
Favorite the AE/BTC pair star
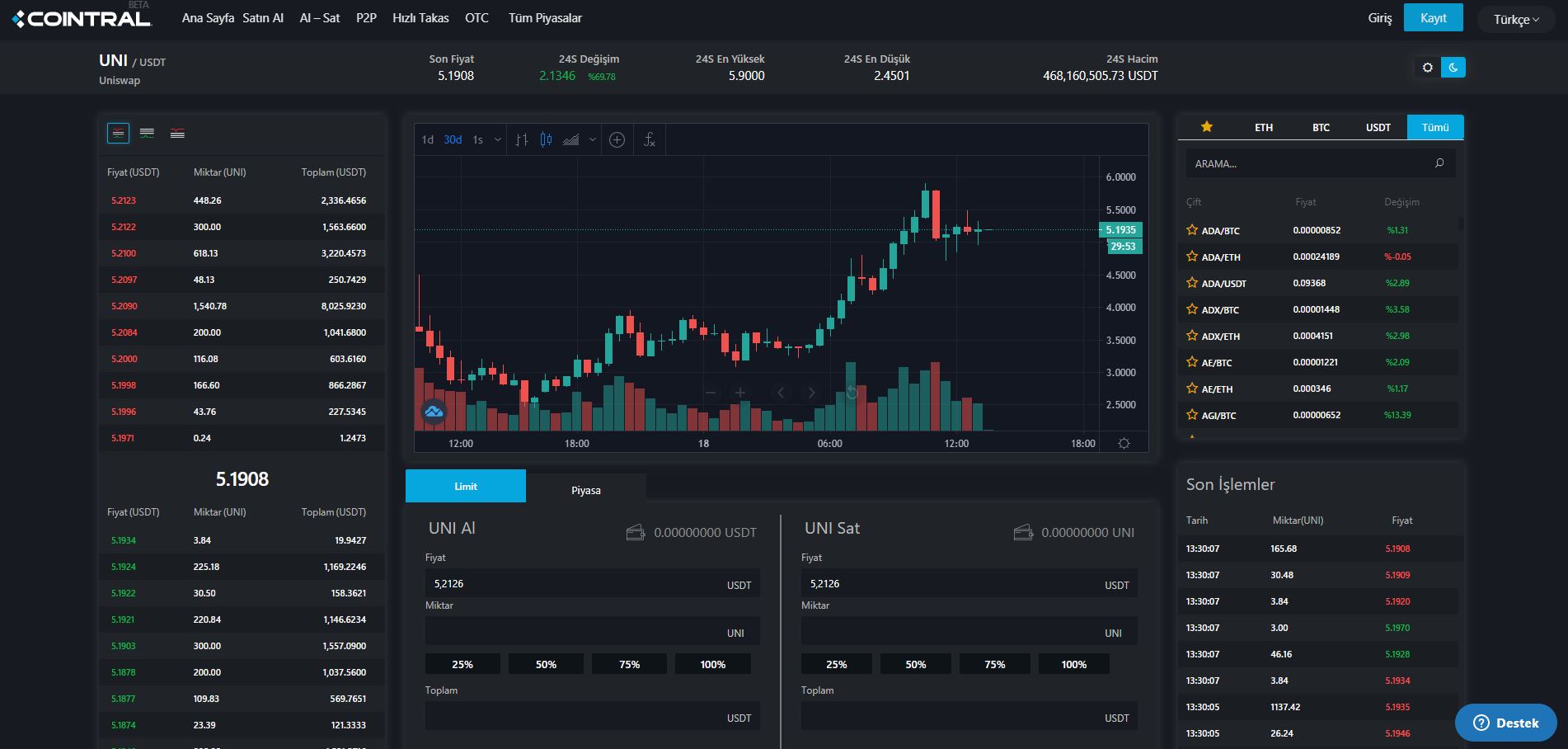(1192, 362)
